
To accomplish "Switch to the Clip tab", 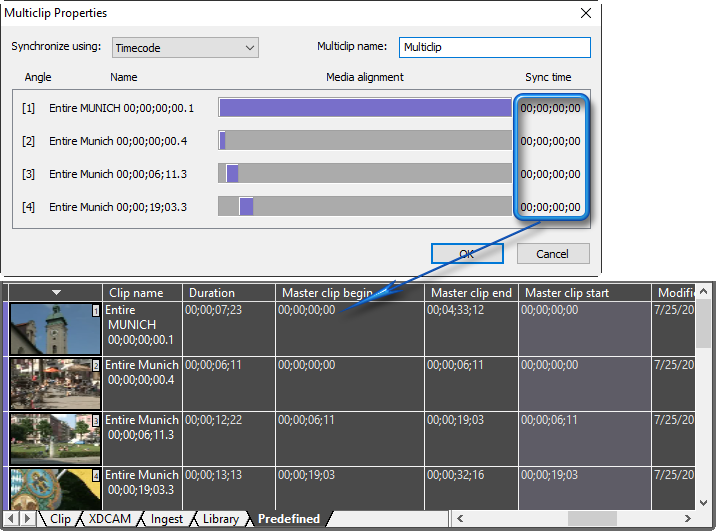I will tap(60, 519).
